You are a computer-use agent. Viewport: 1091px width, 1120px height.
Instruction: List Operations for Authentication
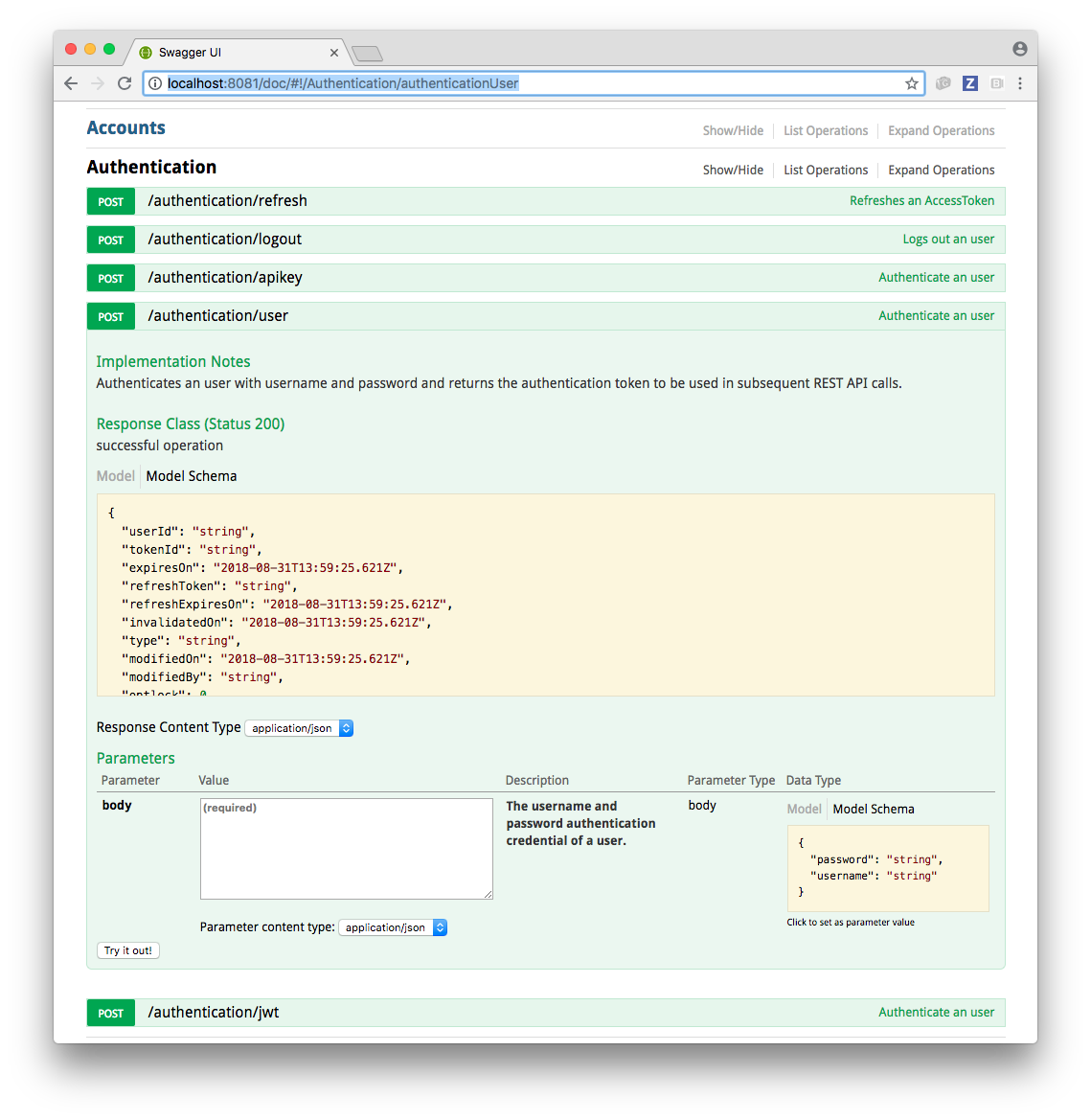[x=826, y=170]
